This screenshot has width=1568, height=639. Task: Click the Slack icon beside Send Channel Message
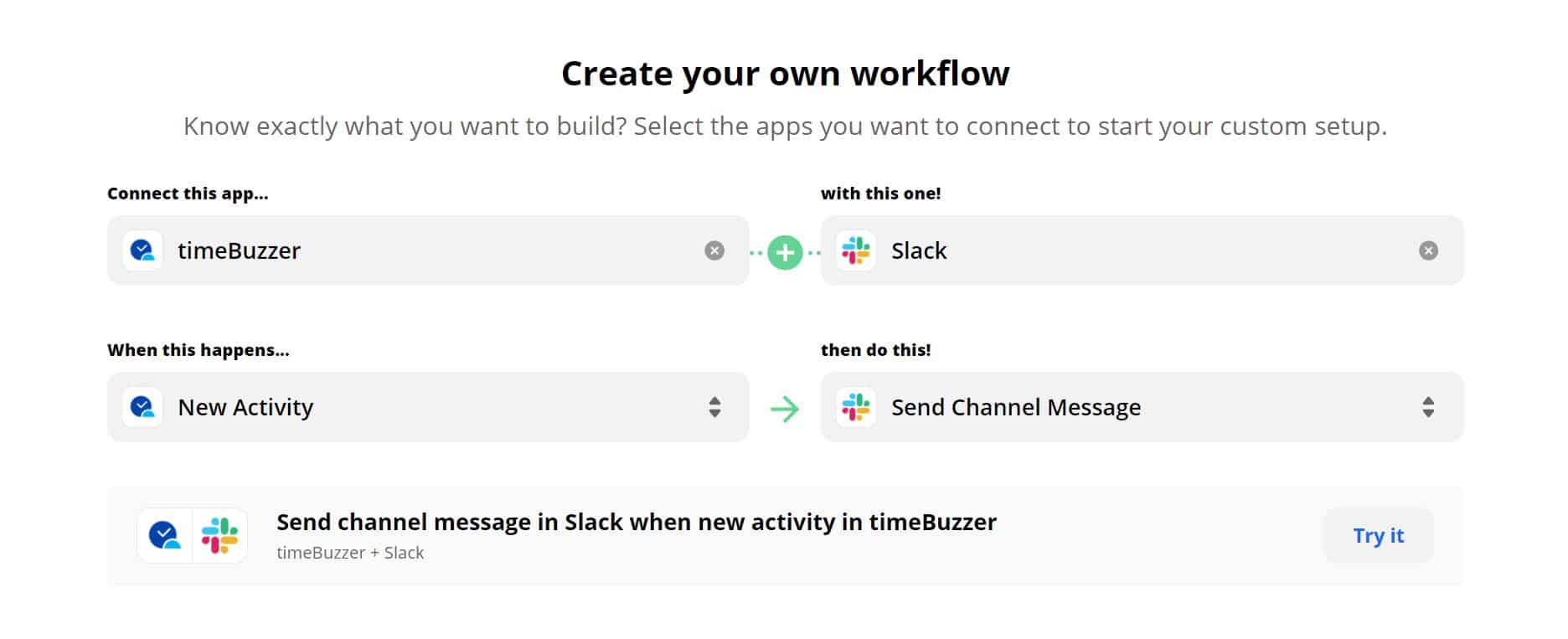coord(856,407)
